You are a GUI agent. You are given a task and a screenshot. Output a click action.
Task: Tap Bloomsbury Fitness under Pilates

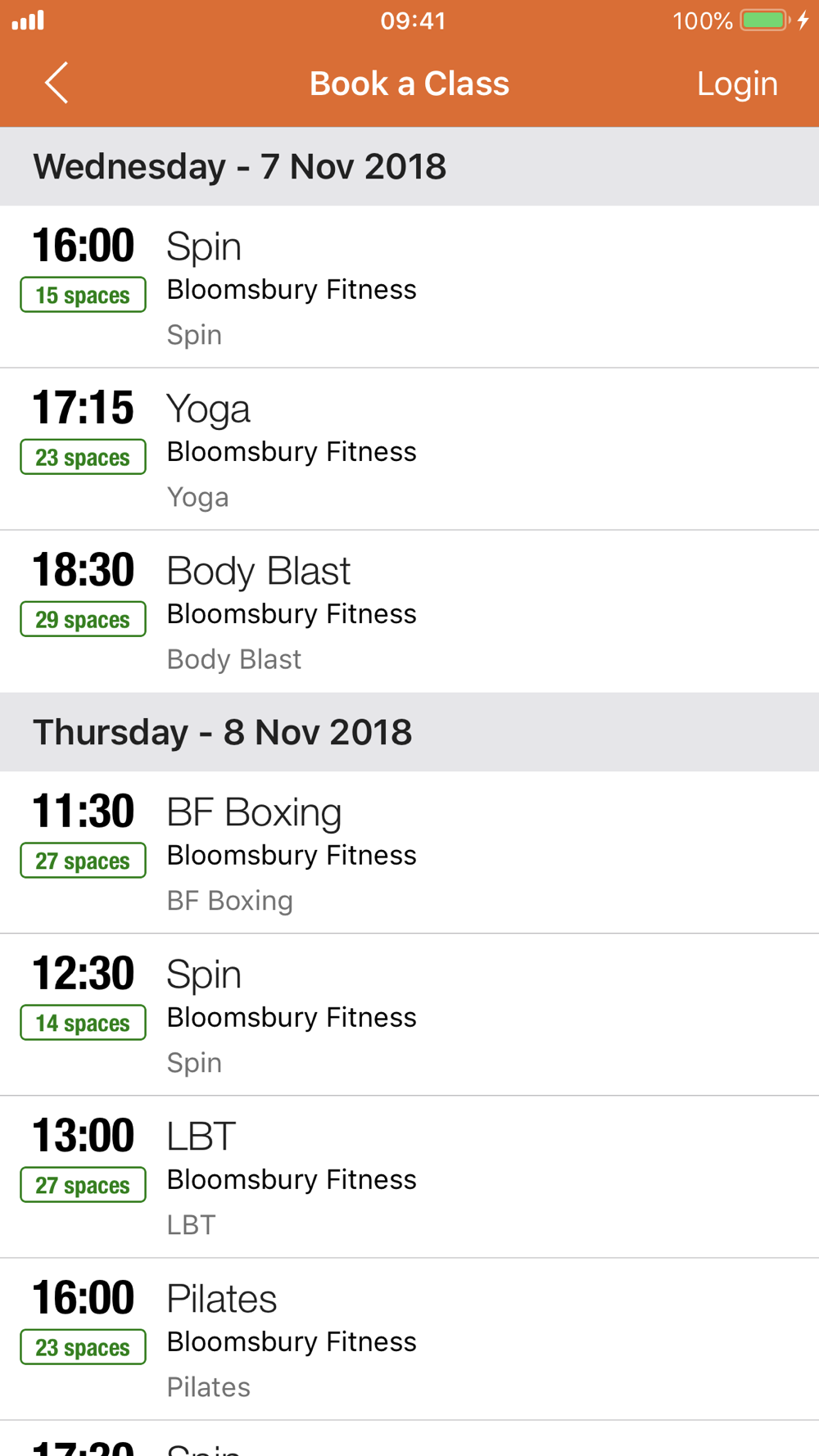(292, 1342)
